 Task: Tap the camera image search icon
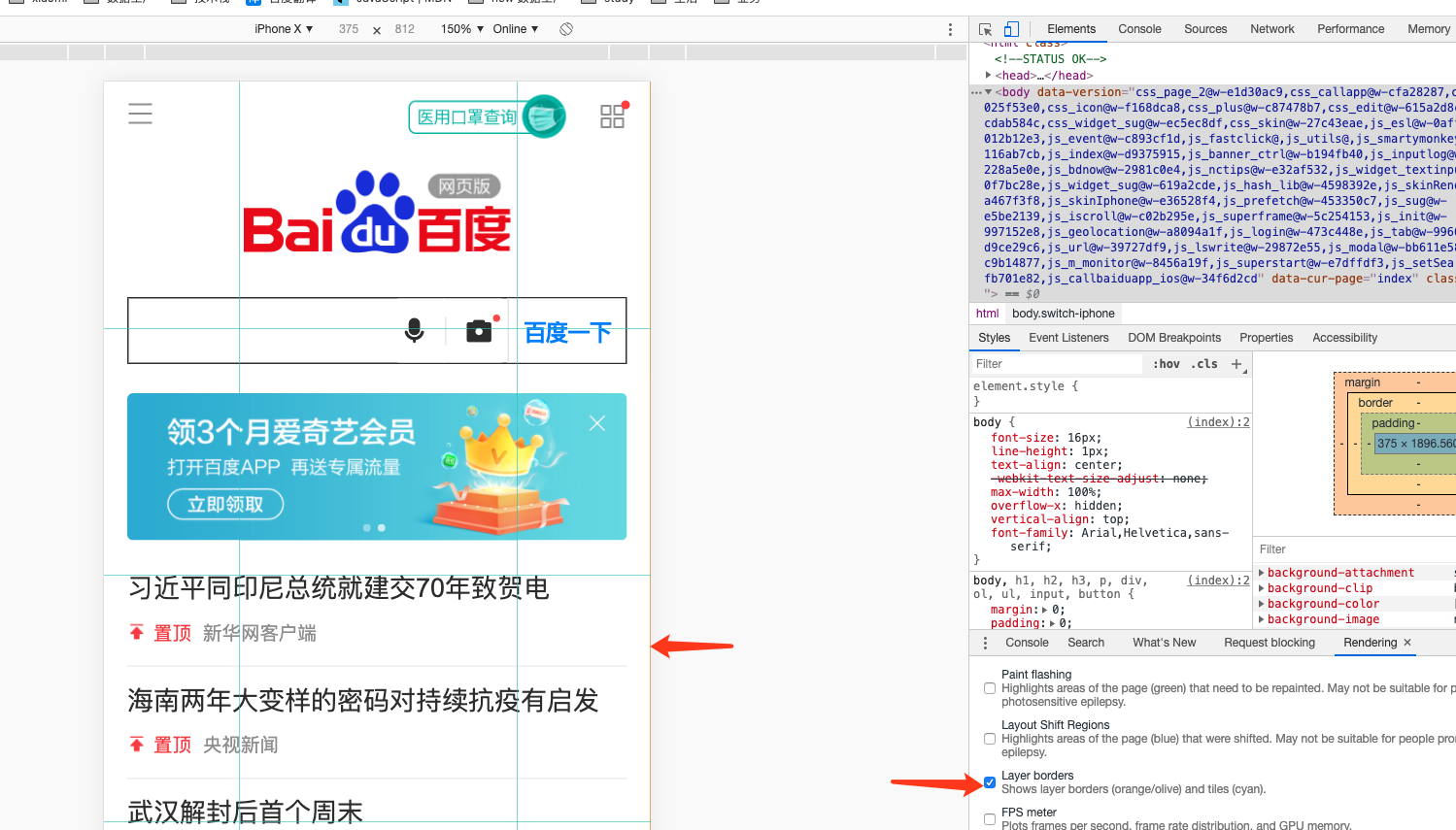point(480,331)
